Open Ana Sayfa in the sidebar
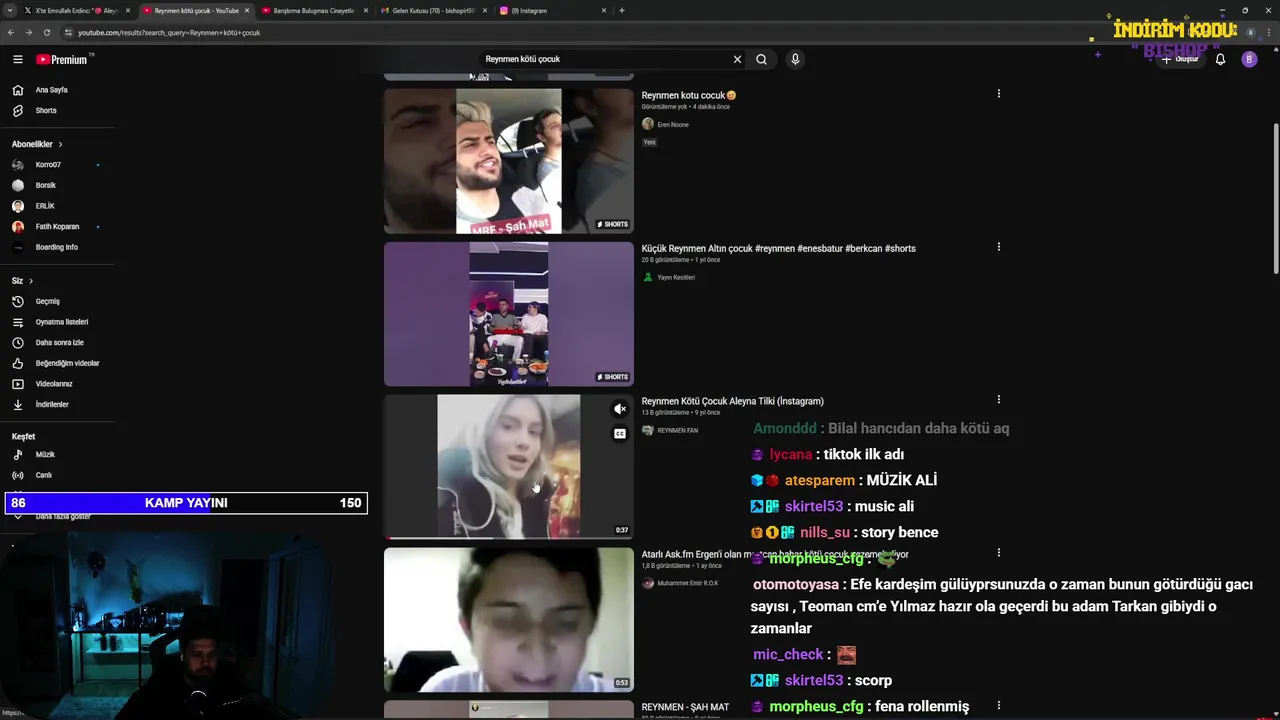1280x720 pixels. [x=52, y=90]
